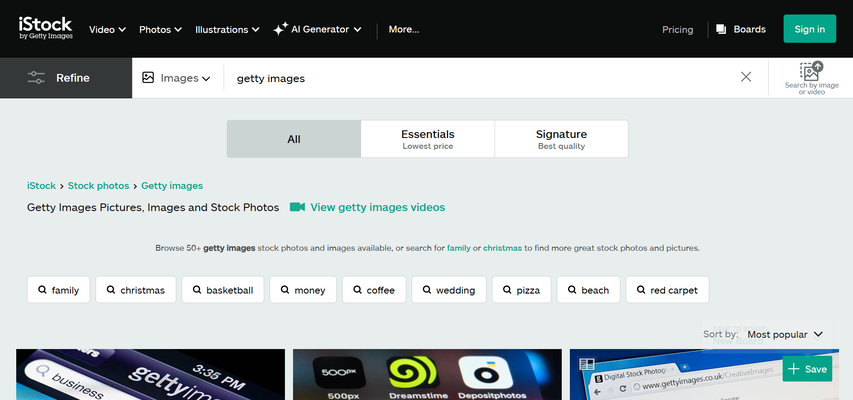Screen dimensions: 853x400
Task: Search the wedding suggestion chip
Action: (449, 290)
